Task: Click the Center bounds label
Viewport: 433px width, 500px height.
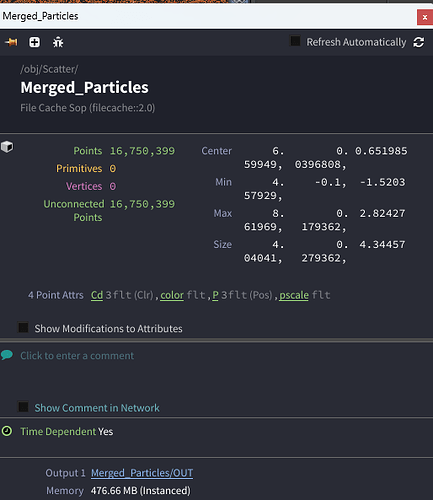Action: pyautogui.click(x=216, y=151)
